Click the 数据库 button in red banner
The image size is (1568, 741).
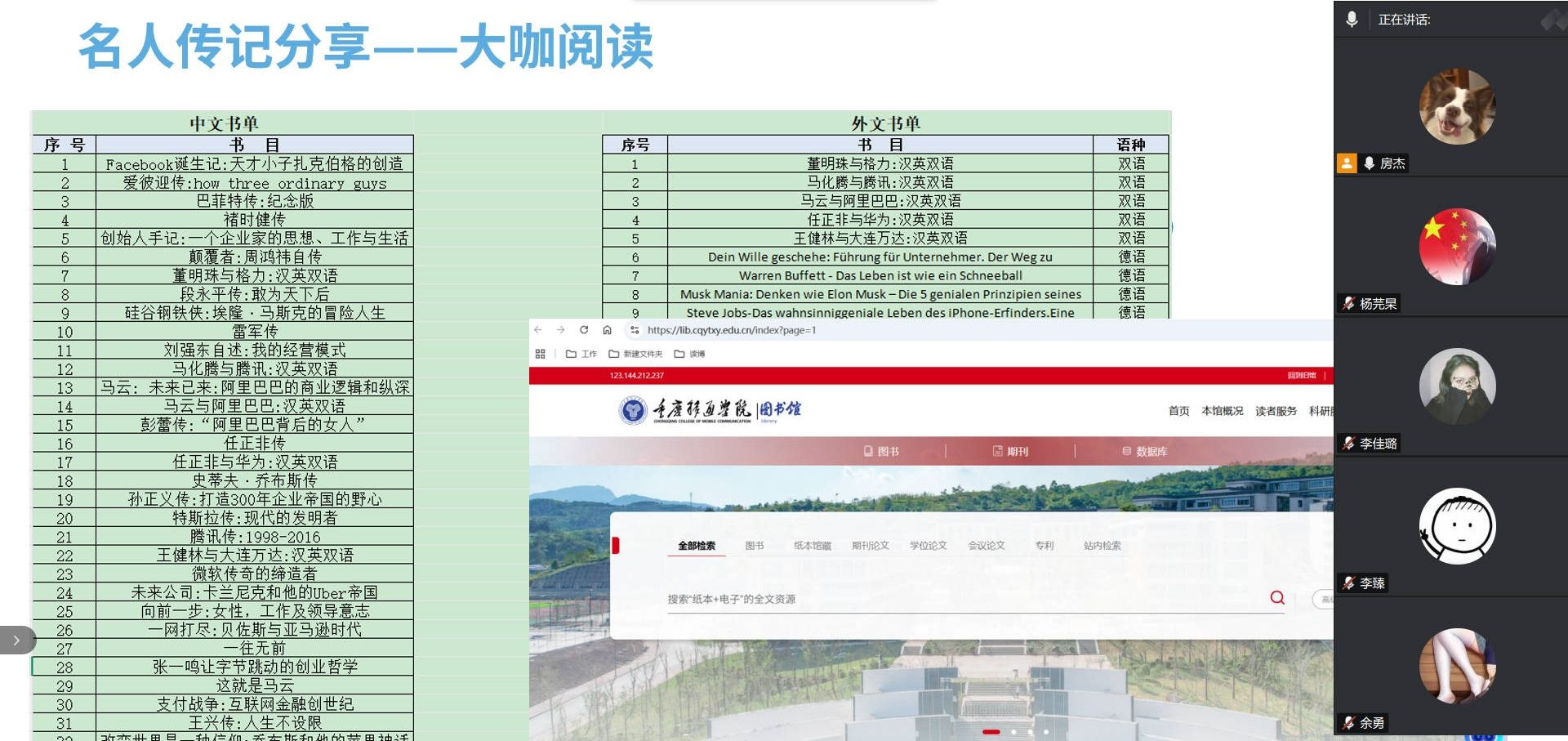1144,451
